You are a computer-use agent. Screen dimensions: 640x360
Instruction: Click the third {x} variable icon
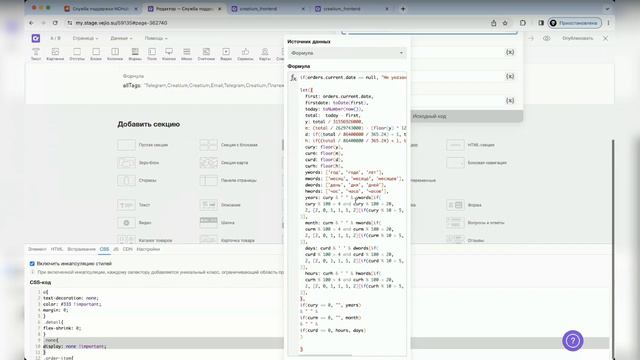pos(510,100)
